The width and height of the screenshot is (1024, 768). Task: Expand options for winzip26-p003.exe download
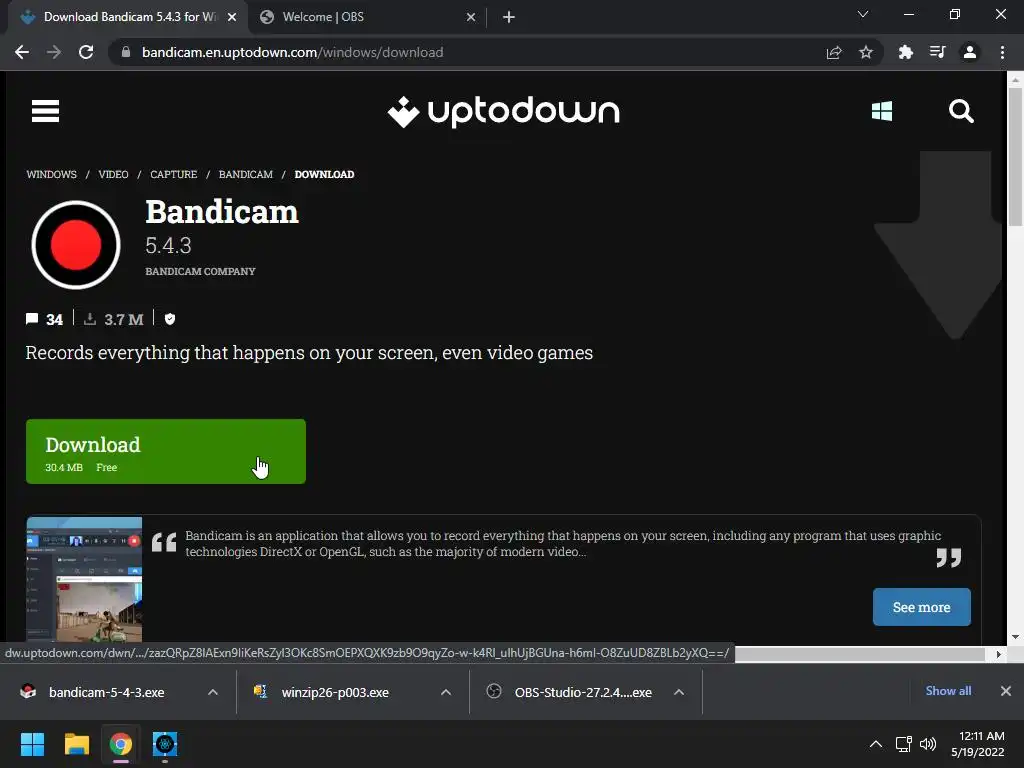coord(446,692)
